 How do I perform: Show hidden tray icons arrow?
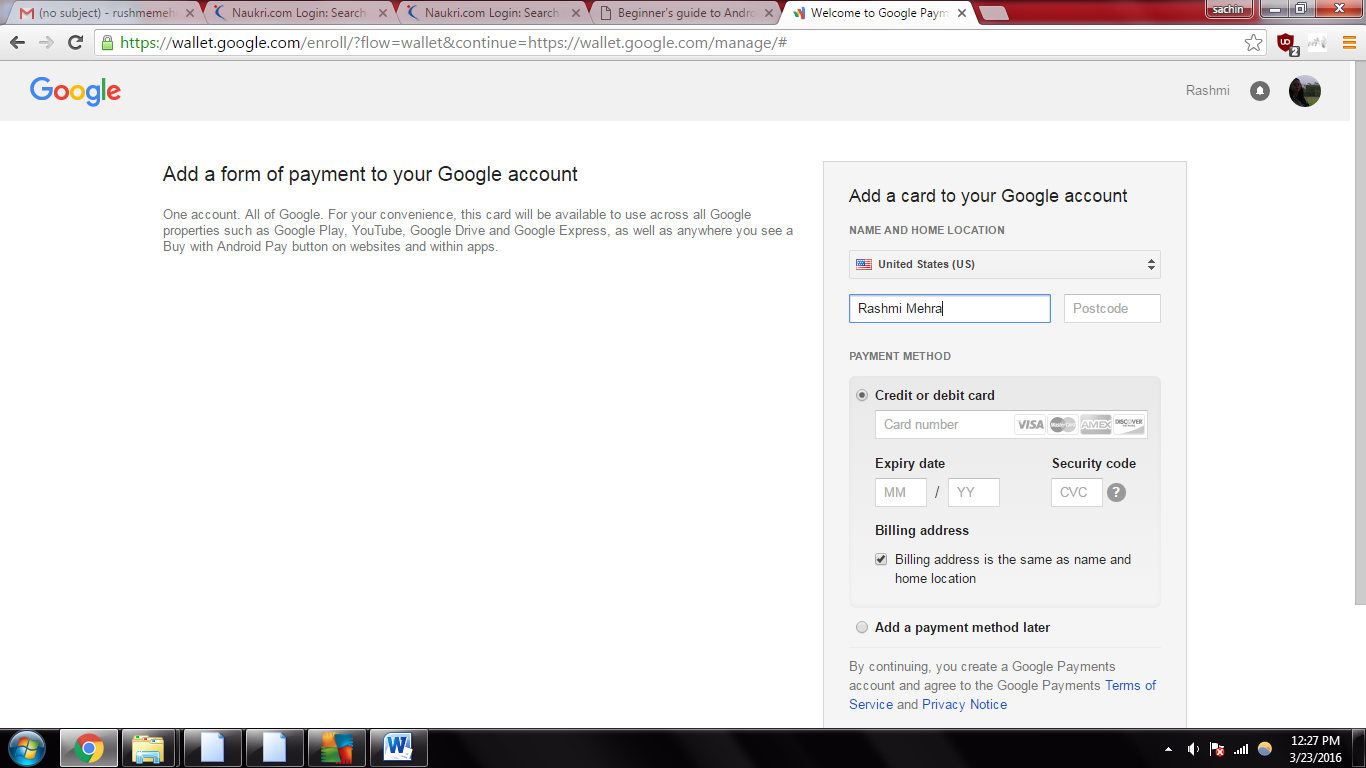[x=1169, y=749]
